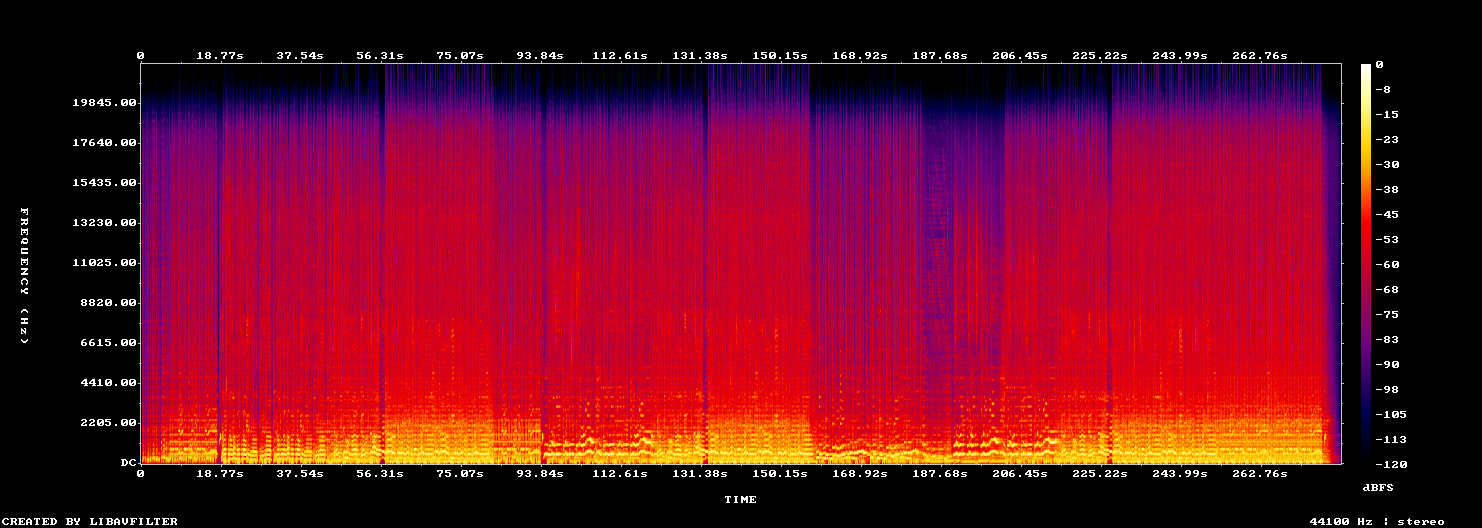This screenshot has width=1482, height=528.
Task: Click 93.84s on the top time axis
Action: (x=540, y=55)
